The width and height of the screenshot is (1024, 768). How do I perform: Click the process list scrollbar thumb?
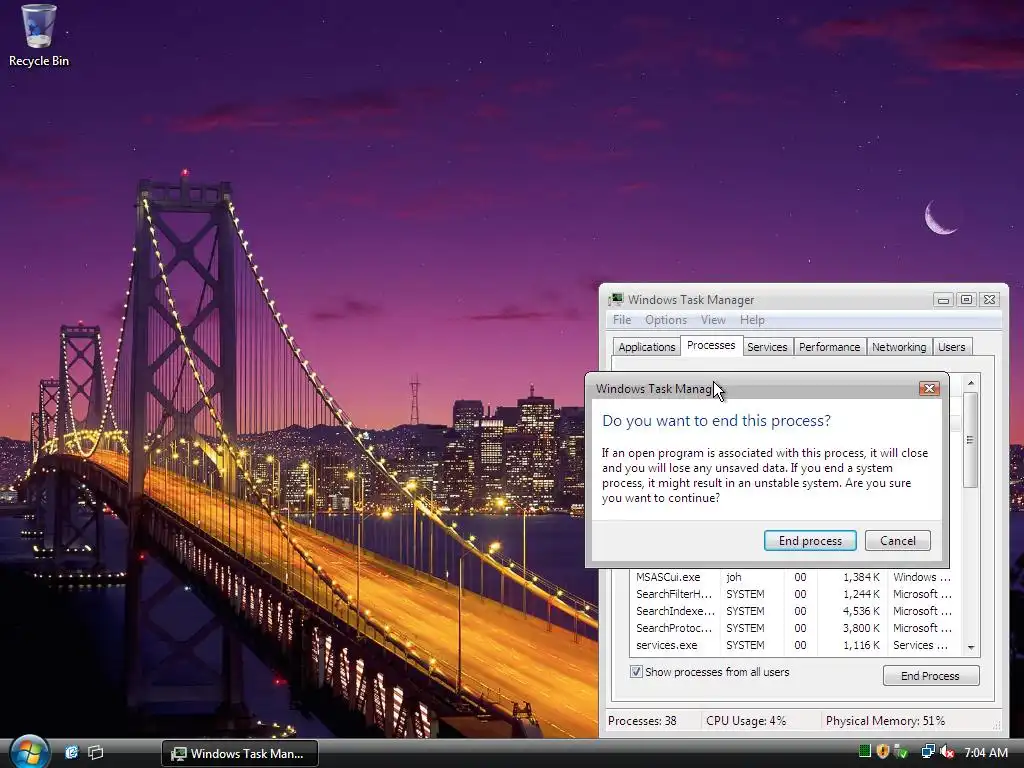click(x=971, y=440)
